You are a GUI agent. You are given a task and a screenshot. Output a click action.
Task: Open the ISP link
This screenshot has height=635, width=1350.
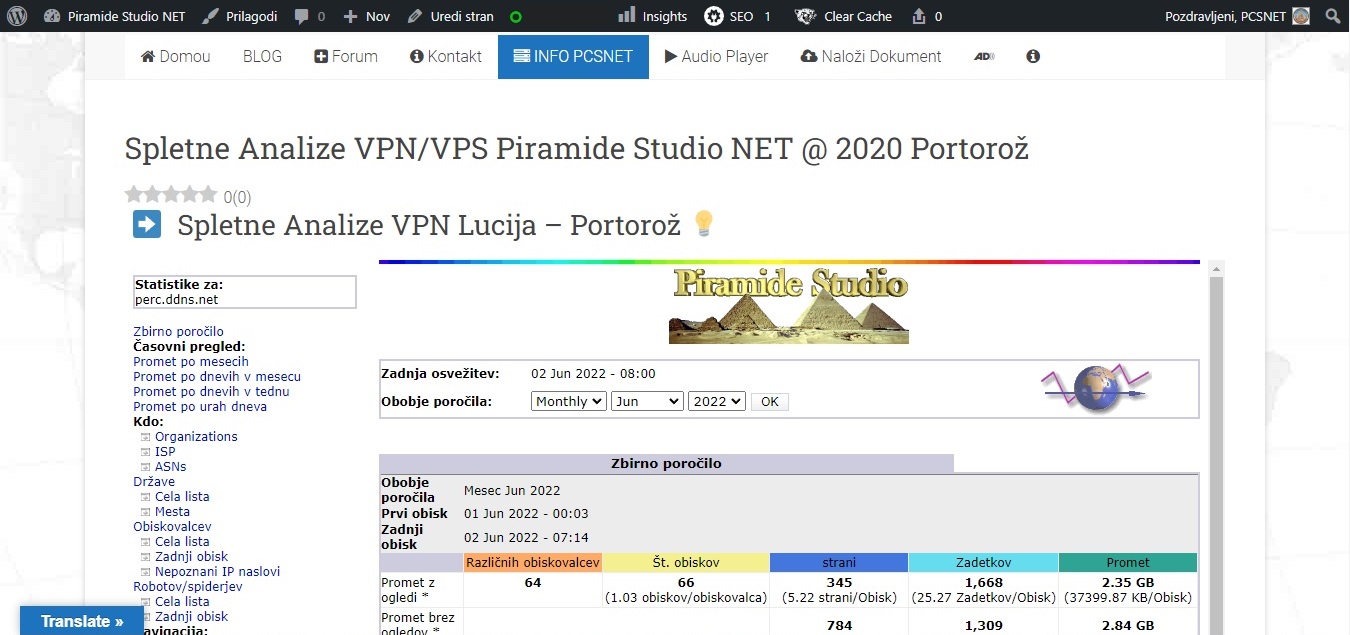pyautogui.click(x=165, y=452)
